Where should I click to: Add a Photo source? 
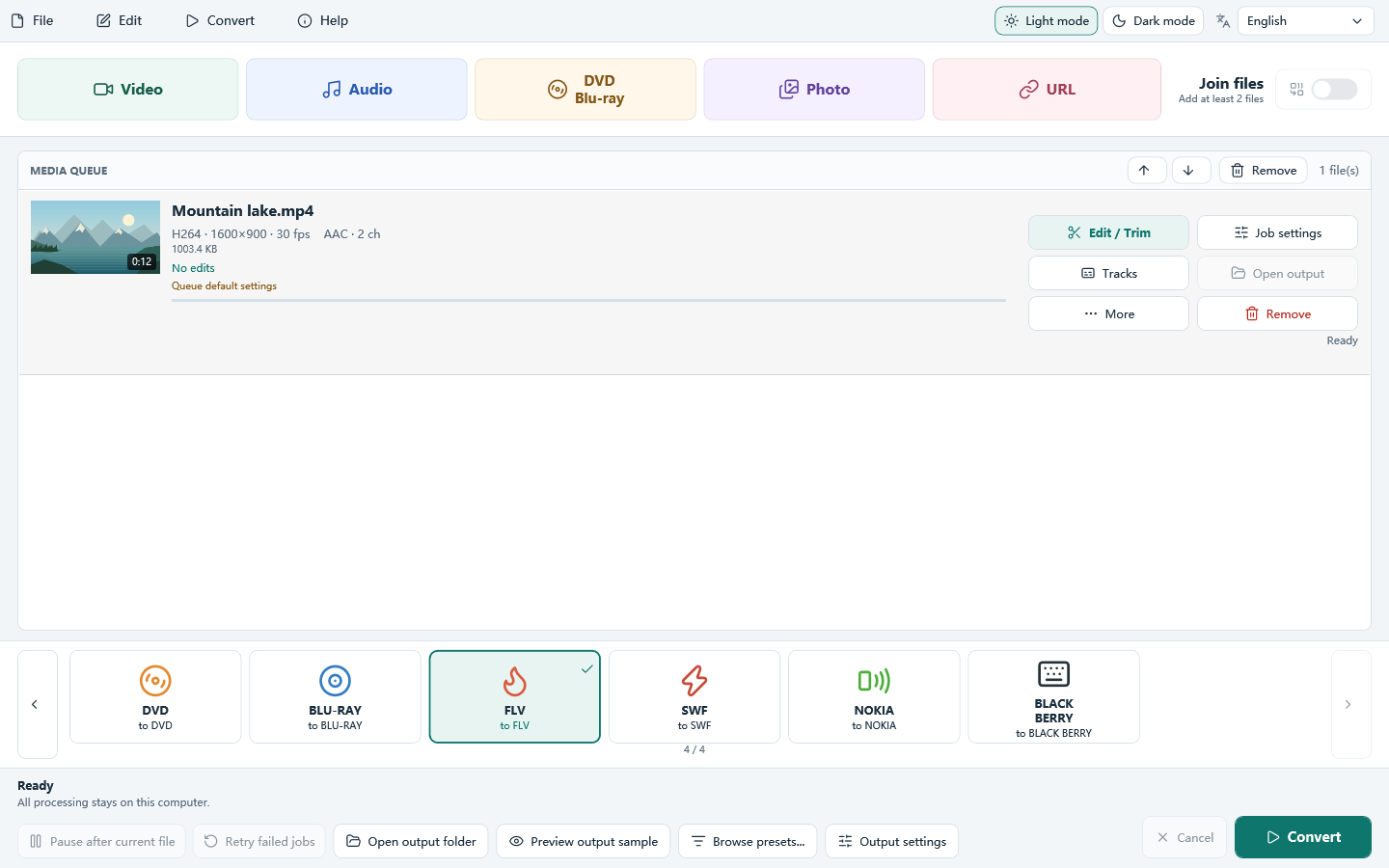click(814, 90)
